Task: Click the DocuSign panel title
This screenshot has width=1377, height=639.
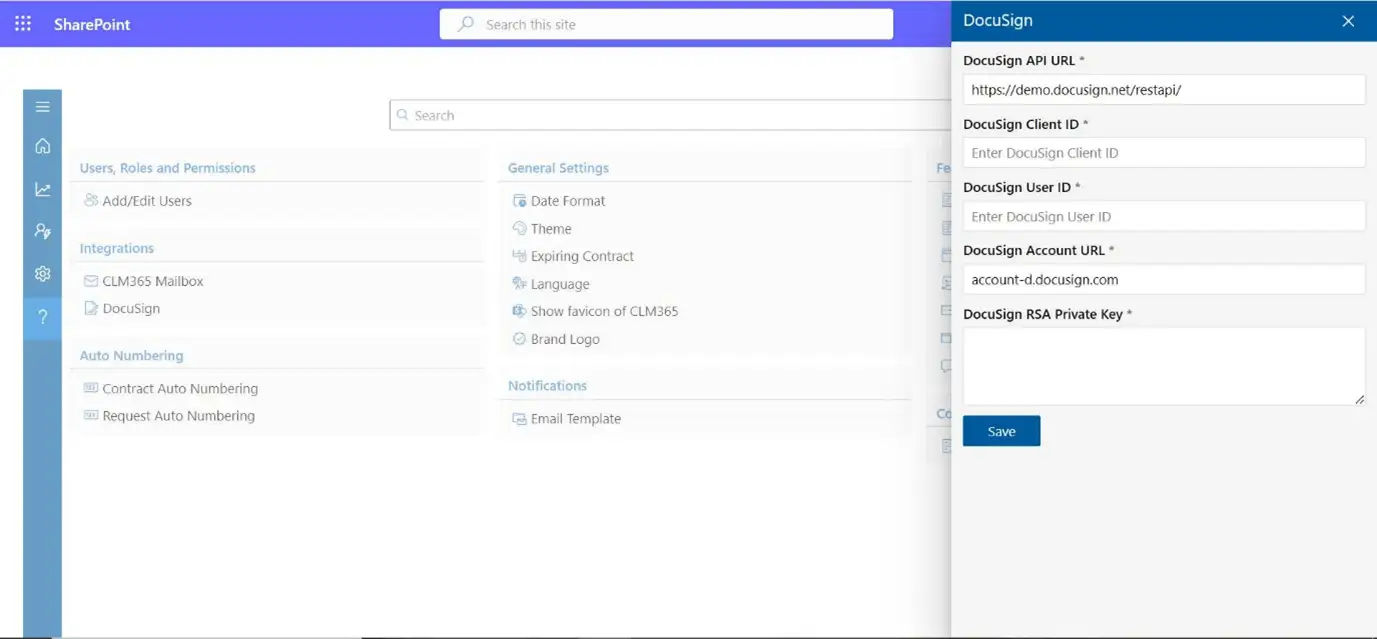Action: tap(998, 20)
